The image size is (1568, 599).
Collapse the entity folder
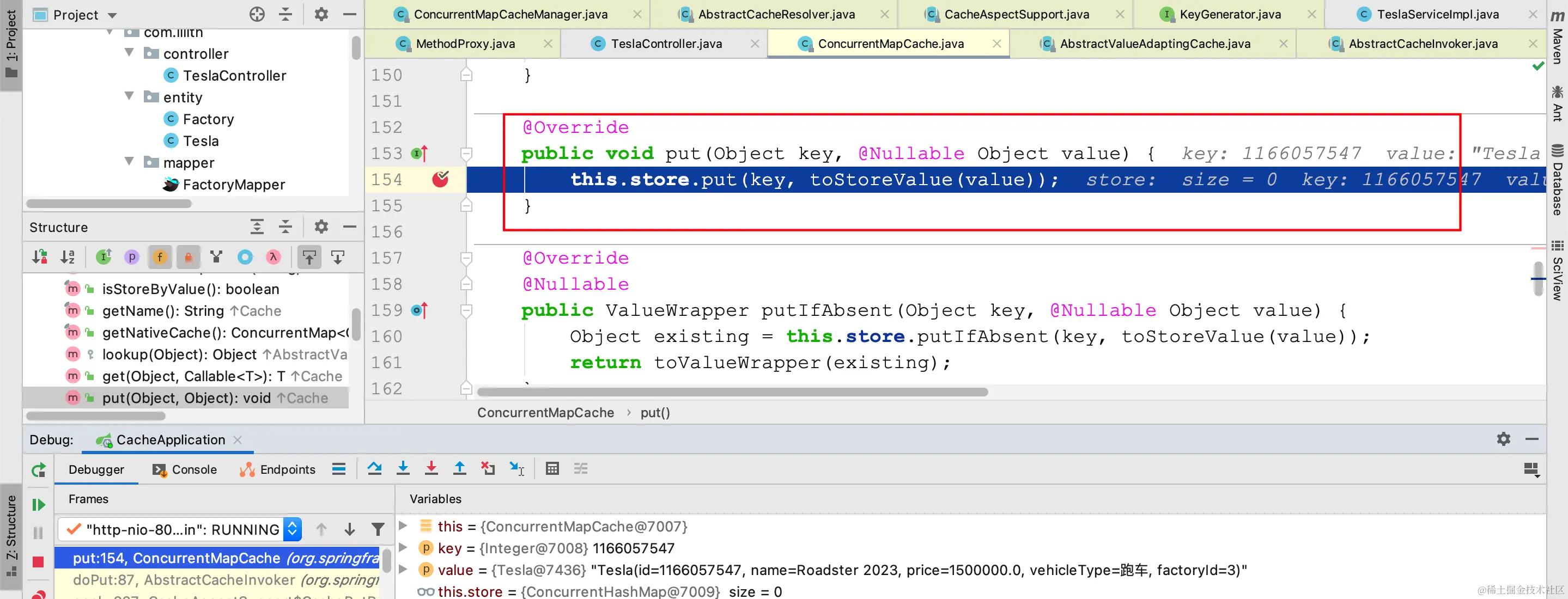[x=129, y=97]
